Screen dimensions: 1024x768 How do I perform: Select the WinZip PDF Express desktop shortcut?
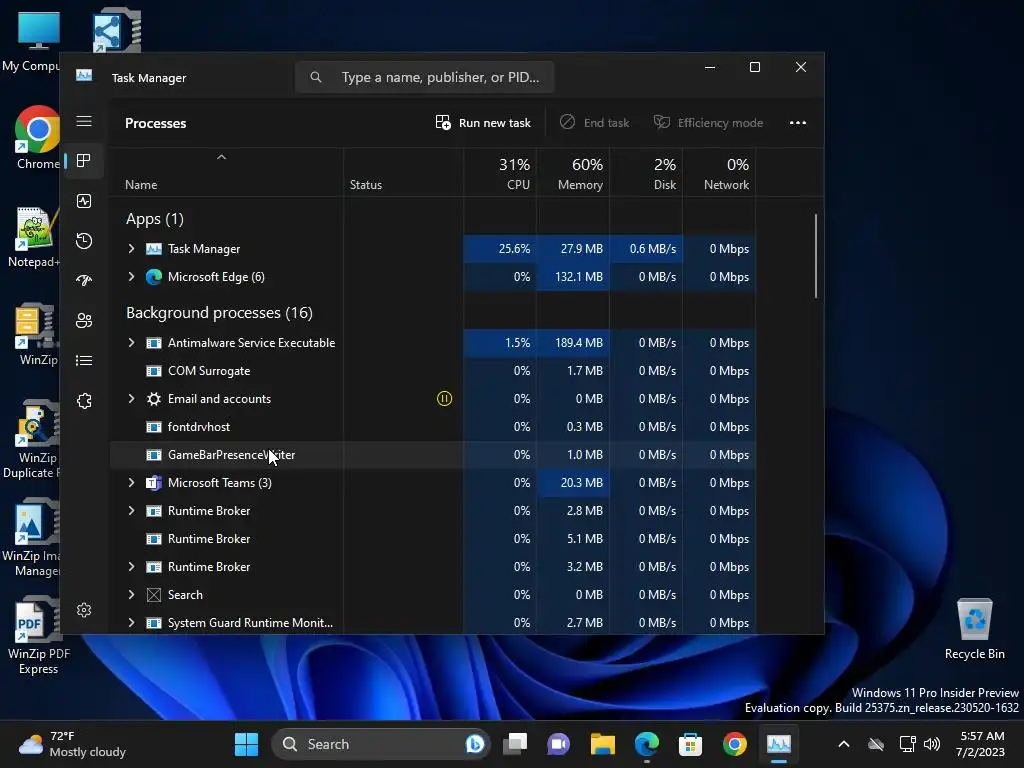pos(38,637)
